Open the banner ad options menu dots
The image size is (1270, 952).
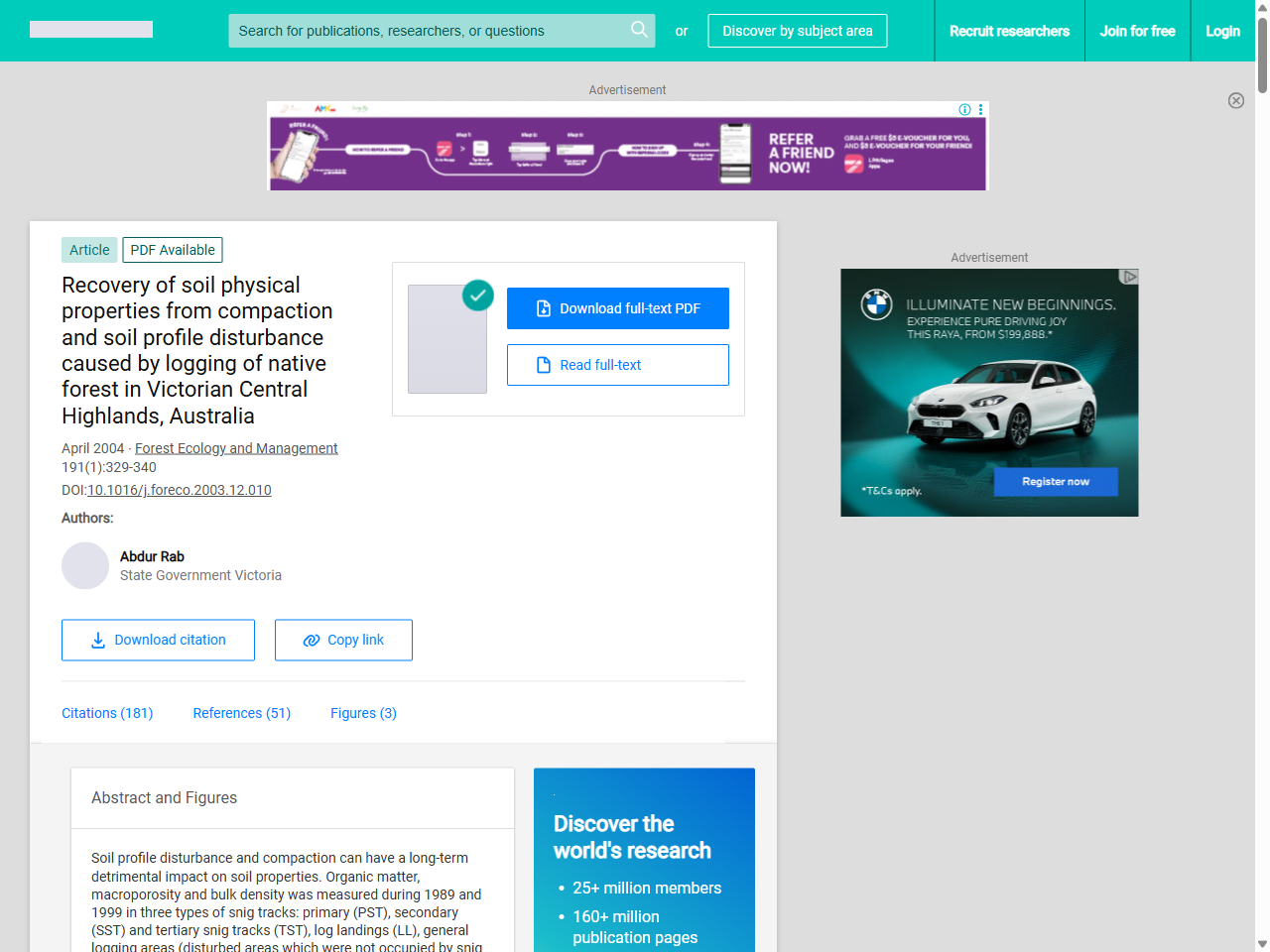[x=980, y=109]
